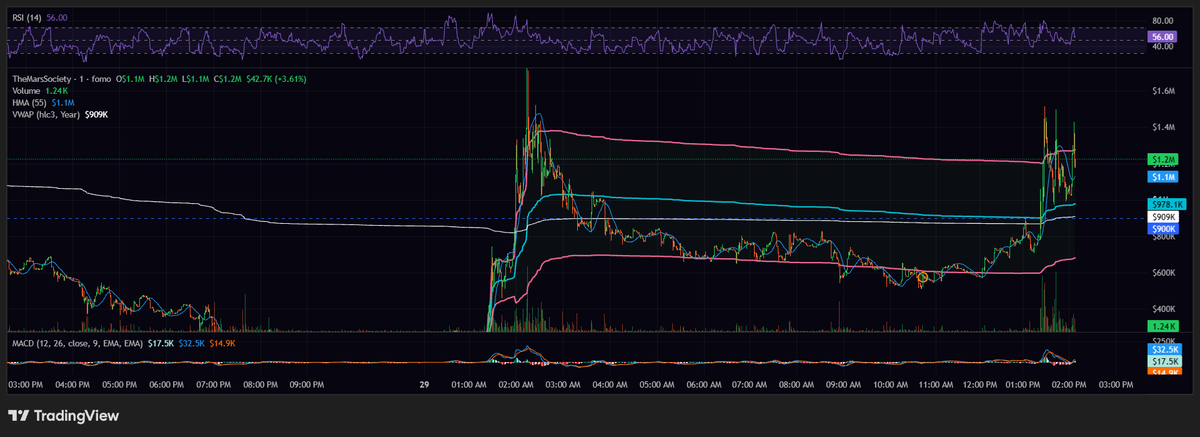Click the 07:00 PM time label
The width and height of the screenshot is (1200, 437).
pos(213,383)
